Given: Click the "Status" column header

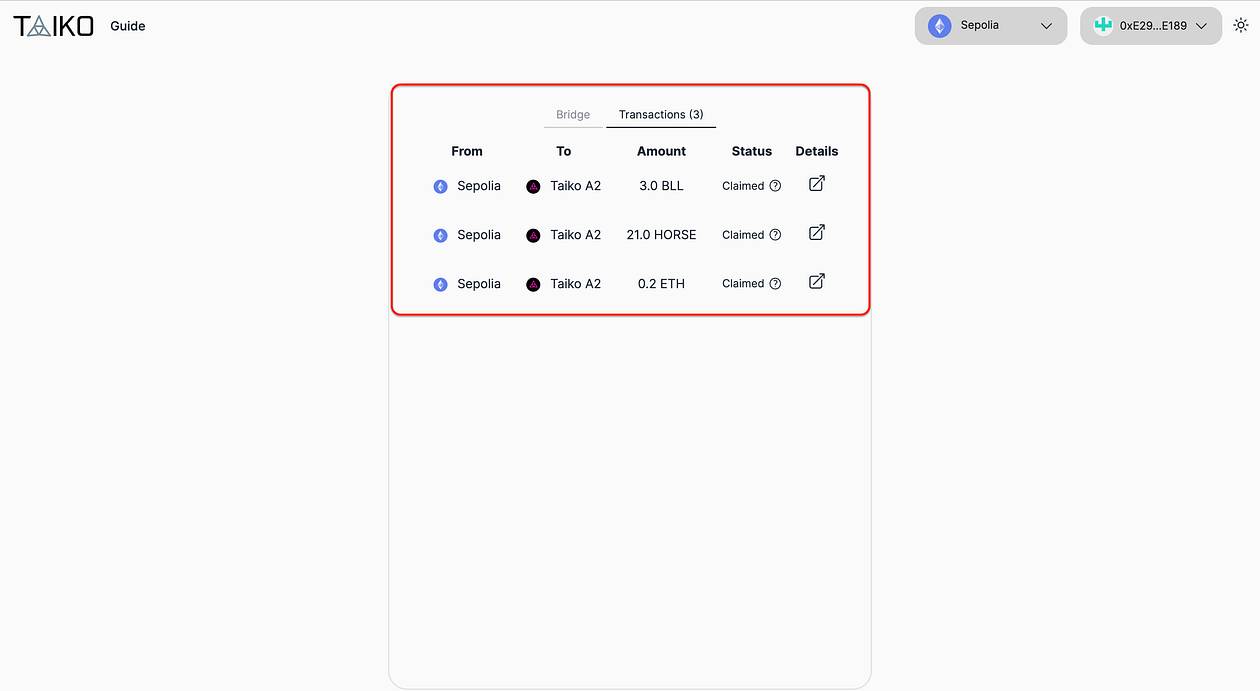Looking at the screenshot, I should click(x=752, y=151).
